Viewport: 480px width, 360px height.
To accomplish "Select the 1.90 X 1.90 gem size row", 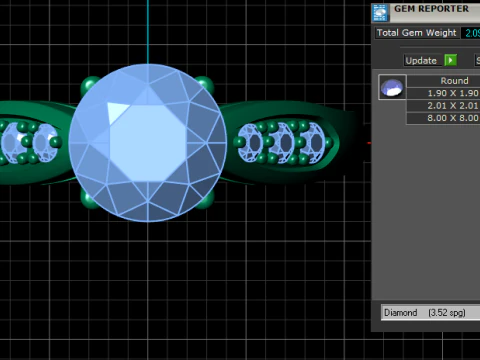I will point(444,93).
